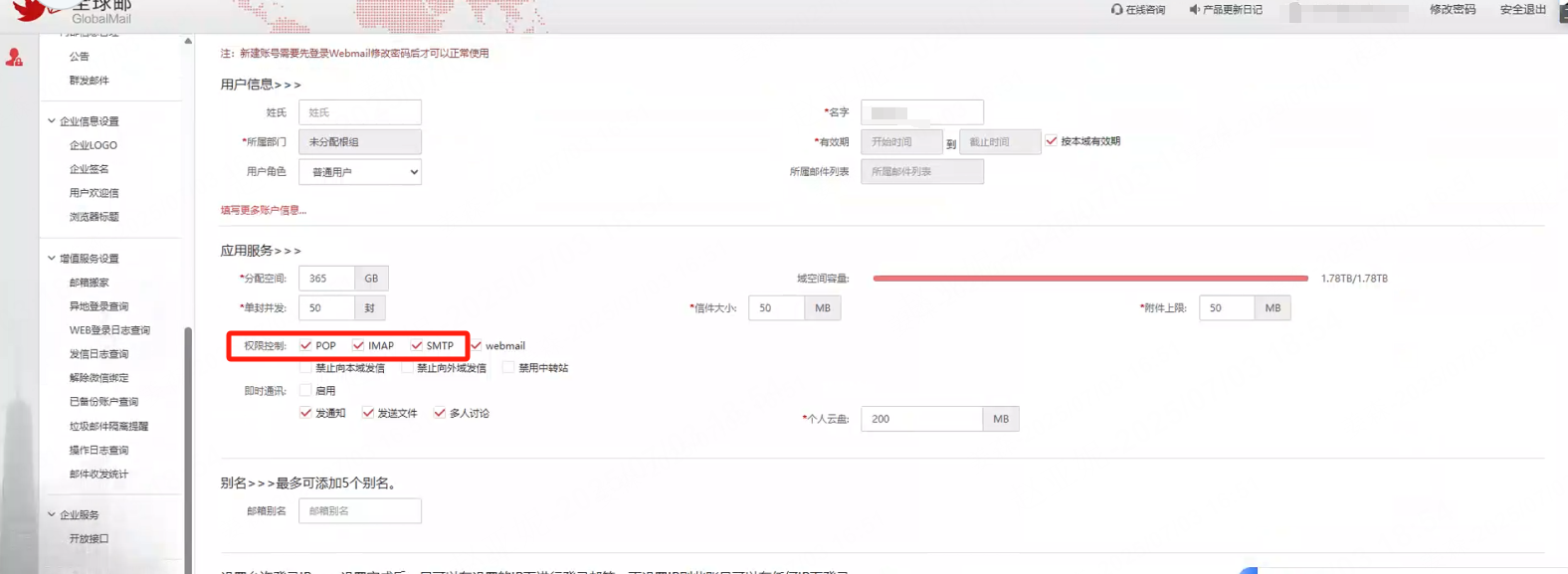The height and width of the screenshot is (574, 1568).
Task: Open 企业签名 settings
Action: (90, 169)
